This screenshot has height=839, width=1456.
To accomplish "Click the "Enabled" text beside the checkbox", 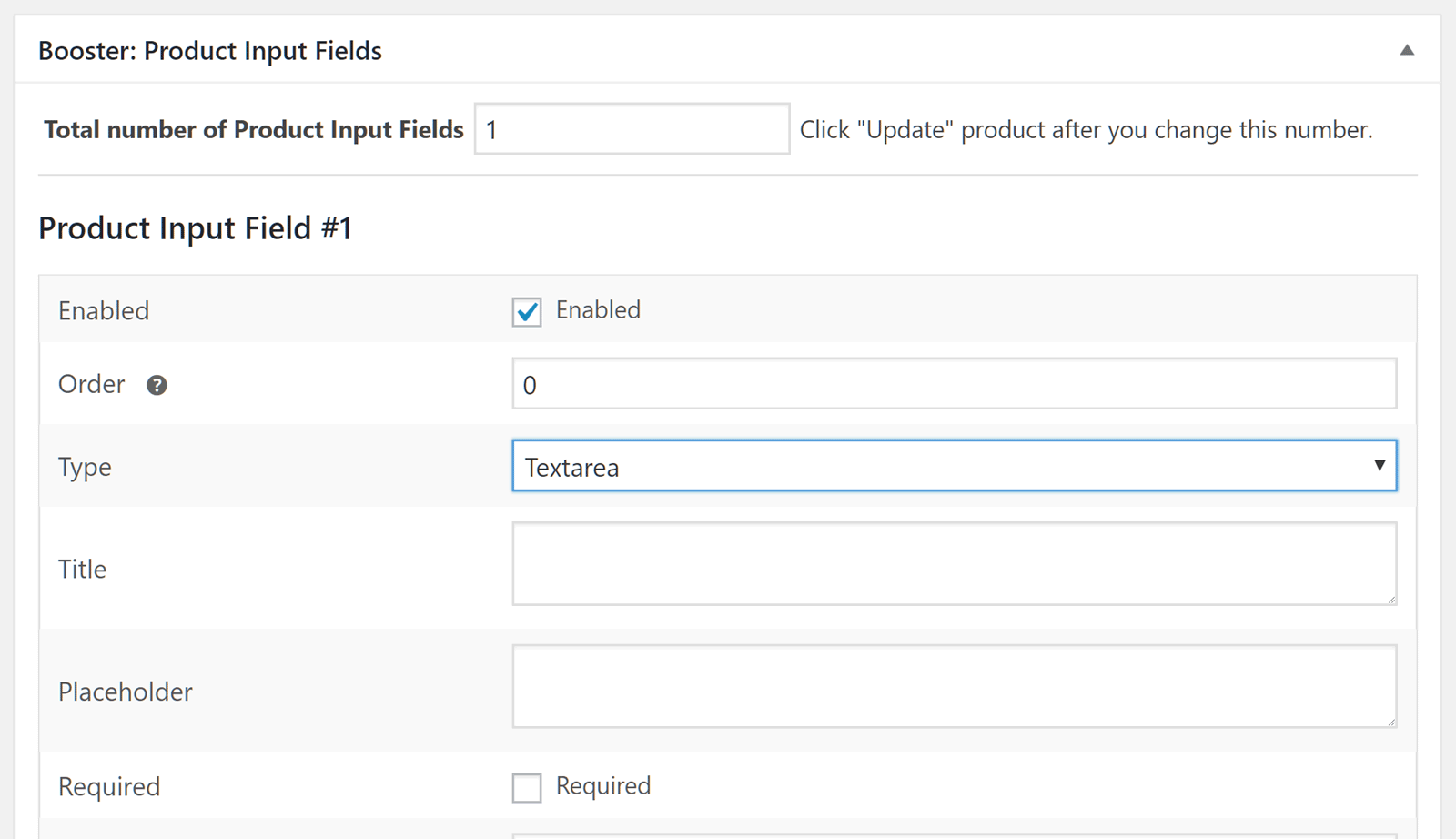I will pos(598,310).
